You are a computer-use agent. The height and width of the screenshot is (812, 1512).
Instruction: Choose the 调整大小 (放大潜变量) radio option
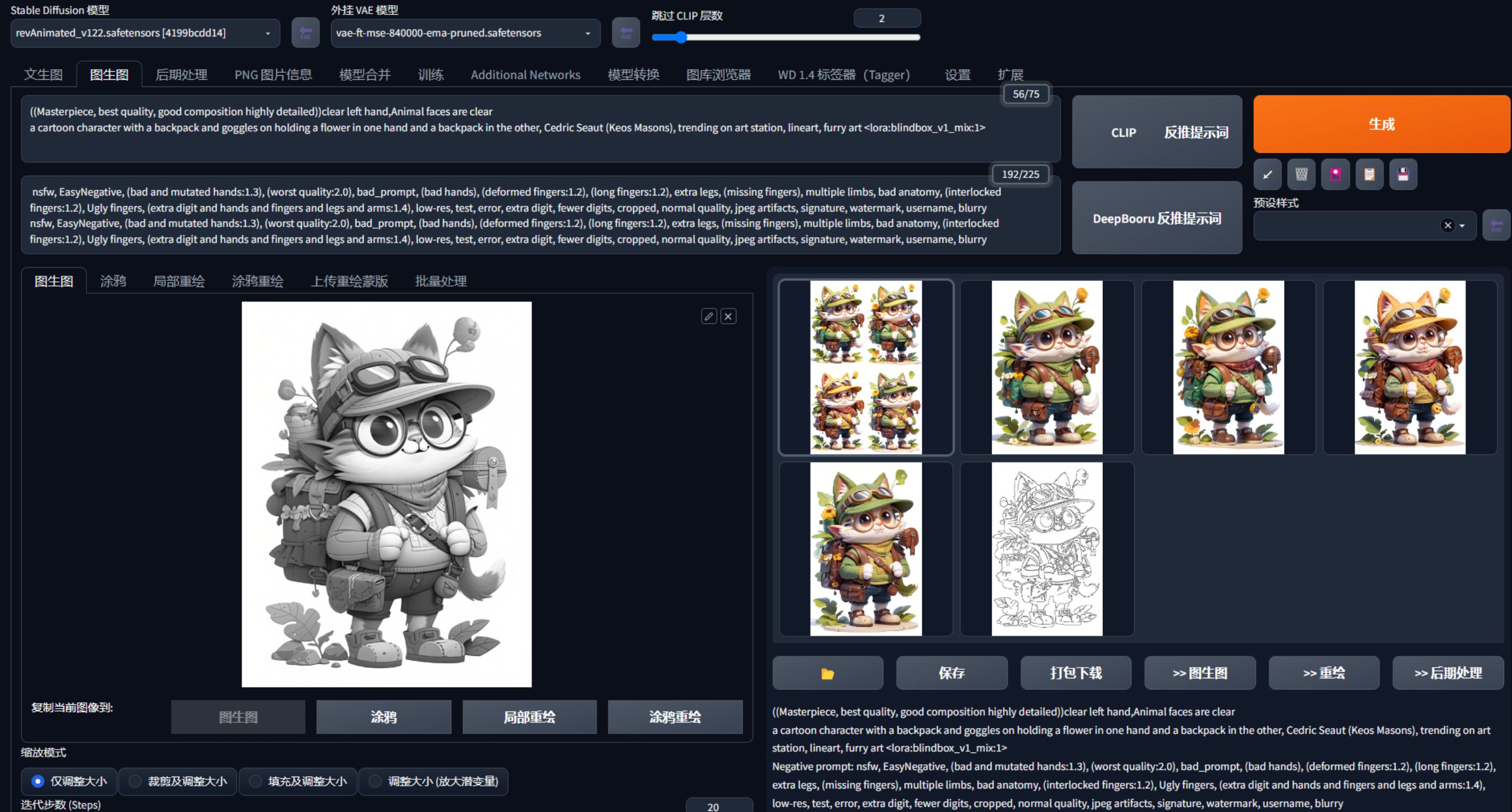375,782
